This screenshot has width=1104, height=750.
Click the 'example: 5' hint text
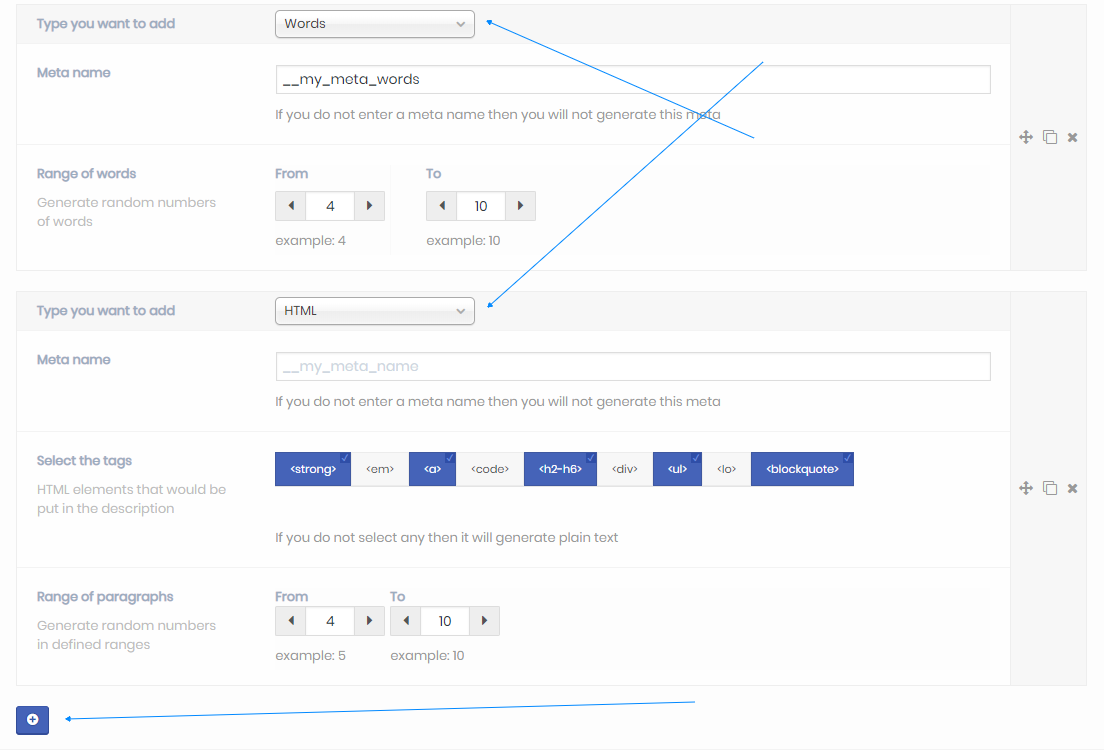click(310, 656)
